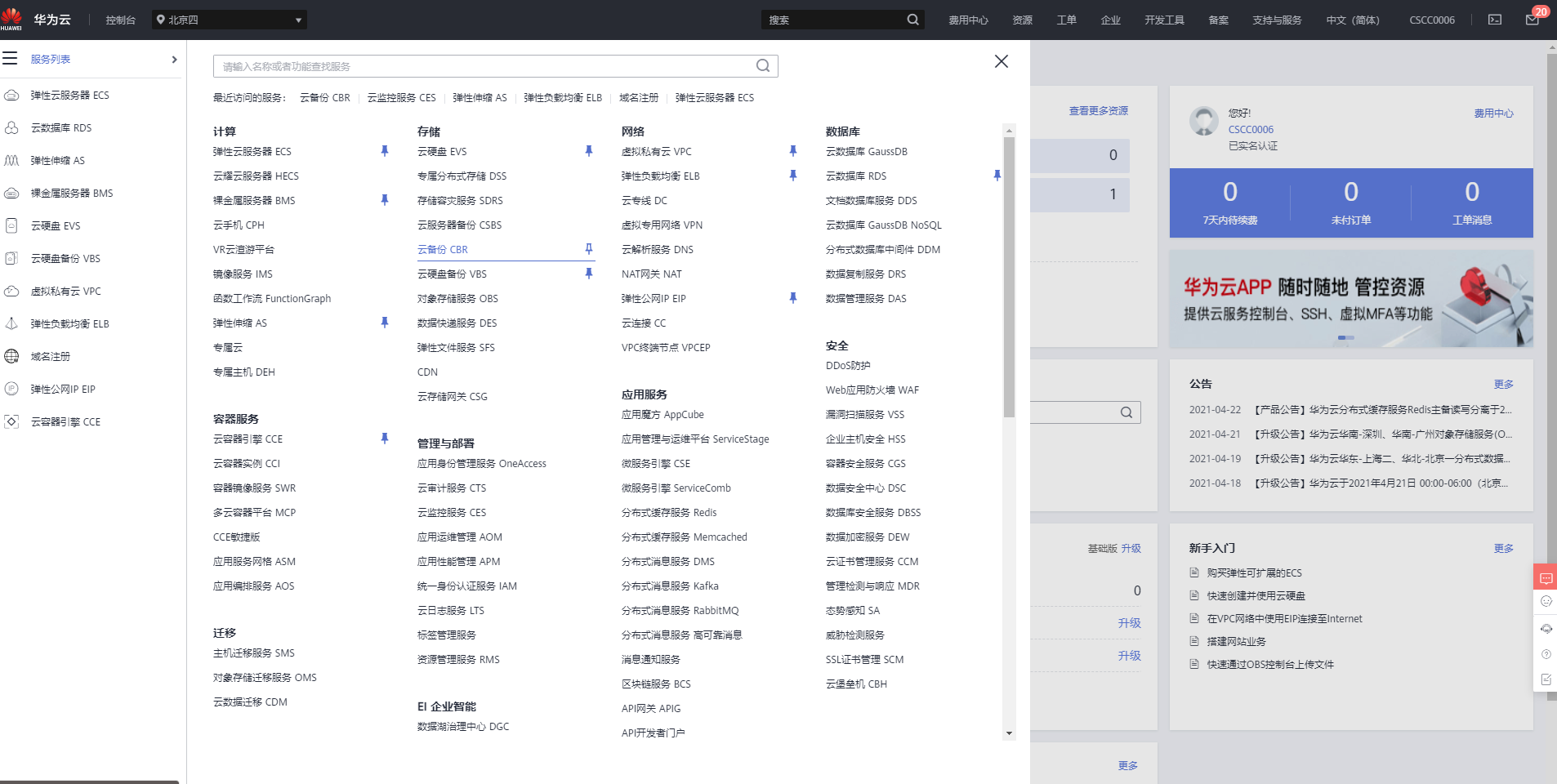Open the red online chat floating icon
The height and width of the screenshot is (784, 1557).
click(x=1546, y=578)
